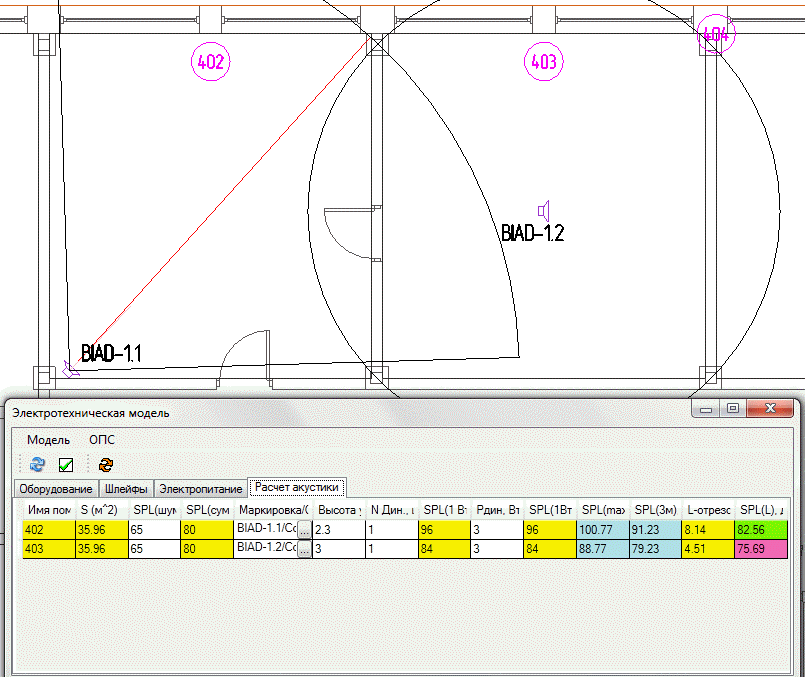Select room name cell 403
This screenshot has height=677, width=805.
point(49,549)
